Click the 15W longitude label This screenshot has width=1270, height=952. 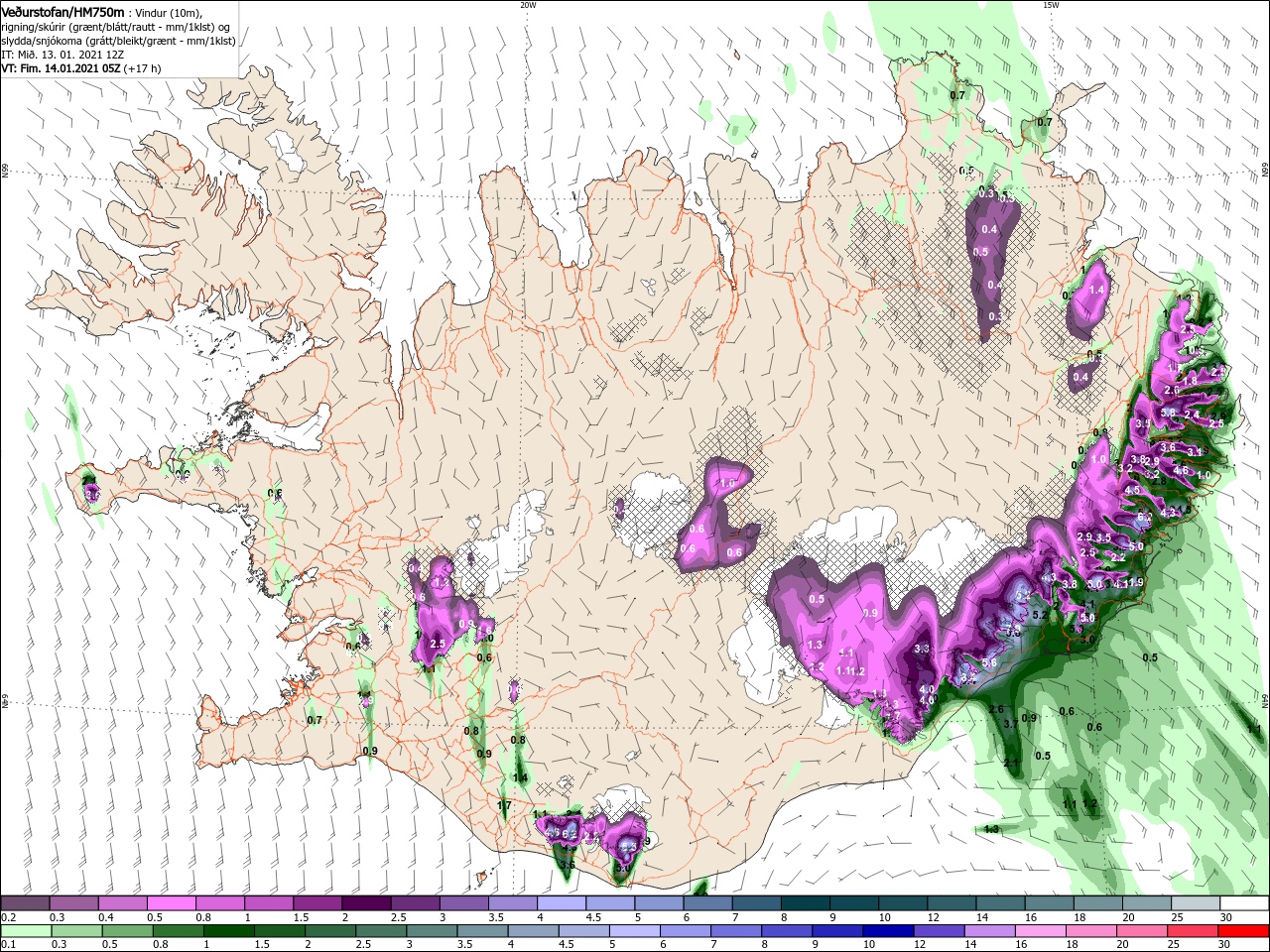[x=1051, y=5]
